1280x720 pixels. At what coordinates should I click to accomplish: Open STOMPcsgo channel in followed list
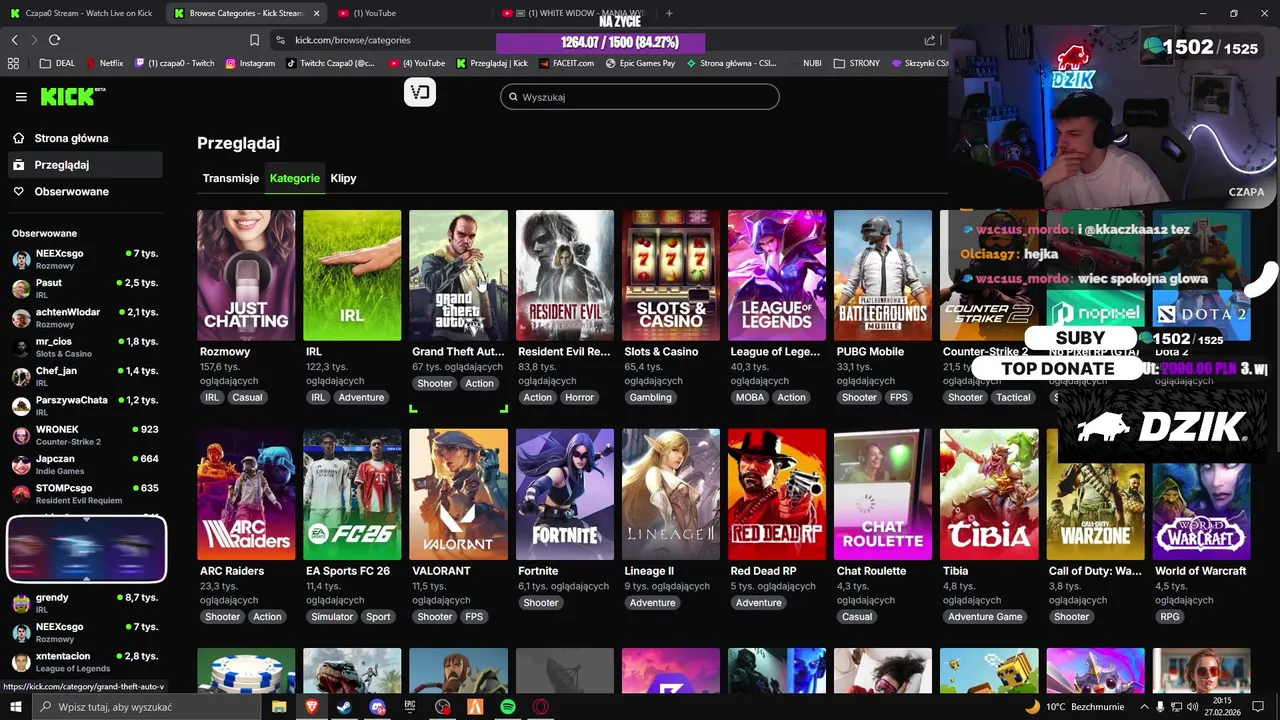pyautogui.click(x=85, y=494)
